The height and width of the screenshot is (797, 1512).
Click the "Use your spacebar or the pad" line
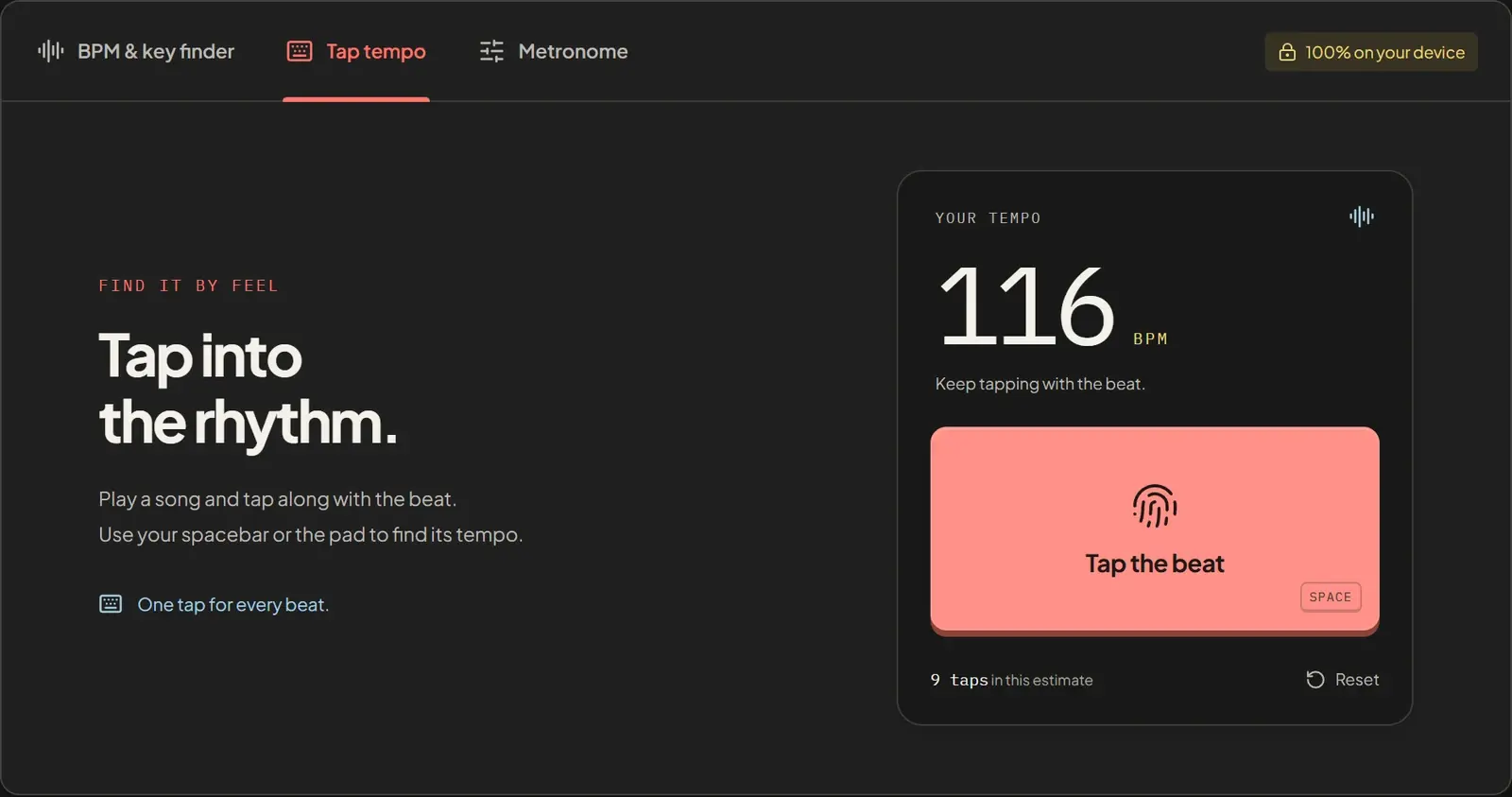(x=310, y=535)
